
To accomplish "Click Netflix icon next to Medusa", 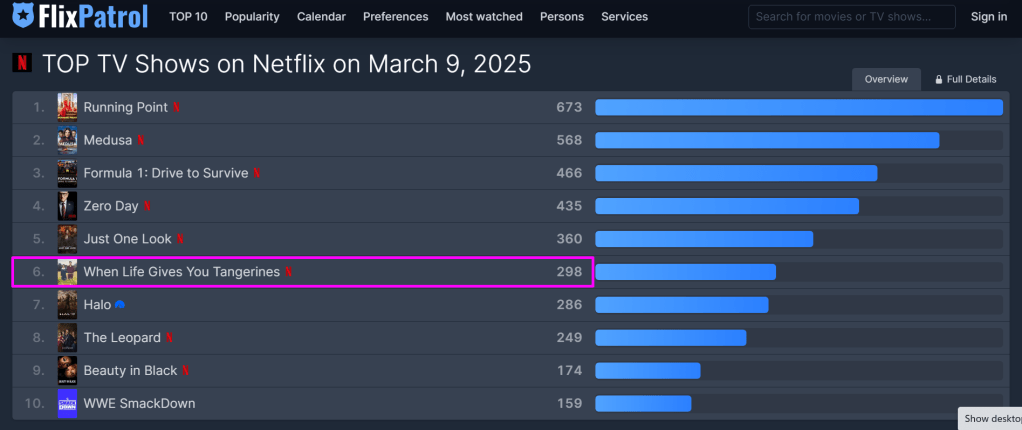I will click(141, 140).
